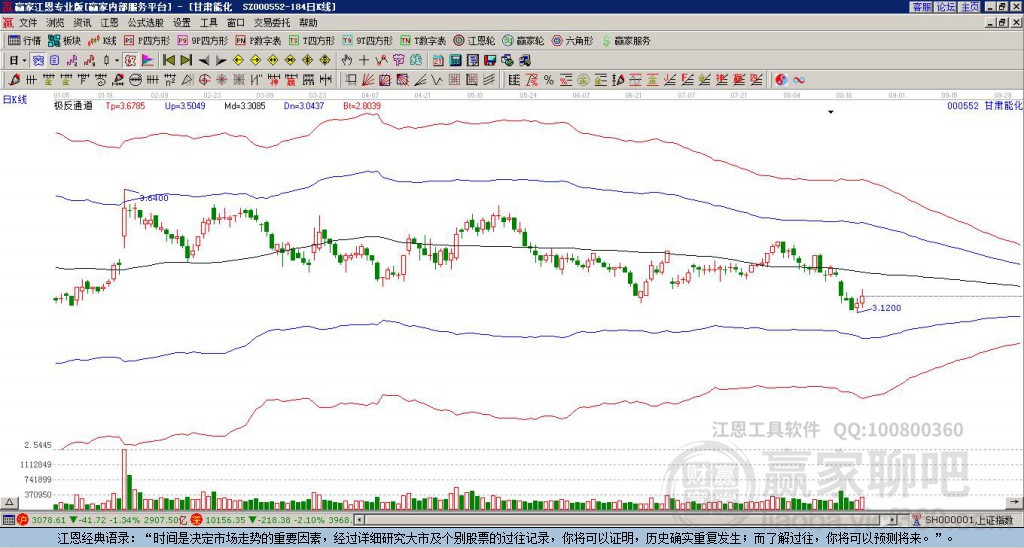Switch to K线 chart view
This screenshot has height=548, width=1024.
[x=102, y=40]
